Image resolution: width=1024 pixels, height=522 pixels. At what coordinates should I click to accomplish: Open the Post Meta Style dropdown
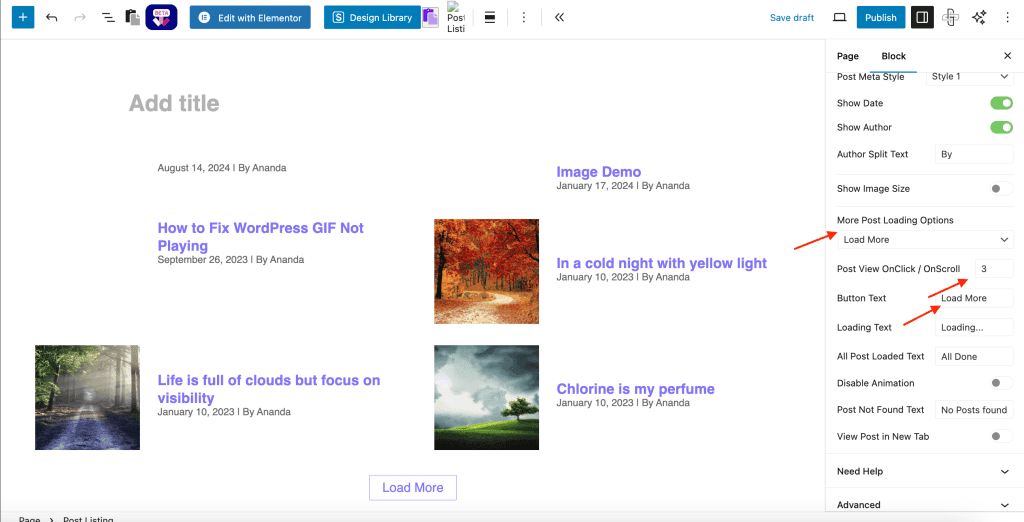[970, 76]
